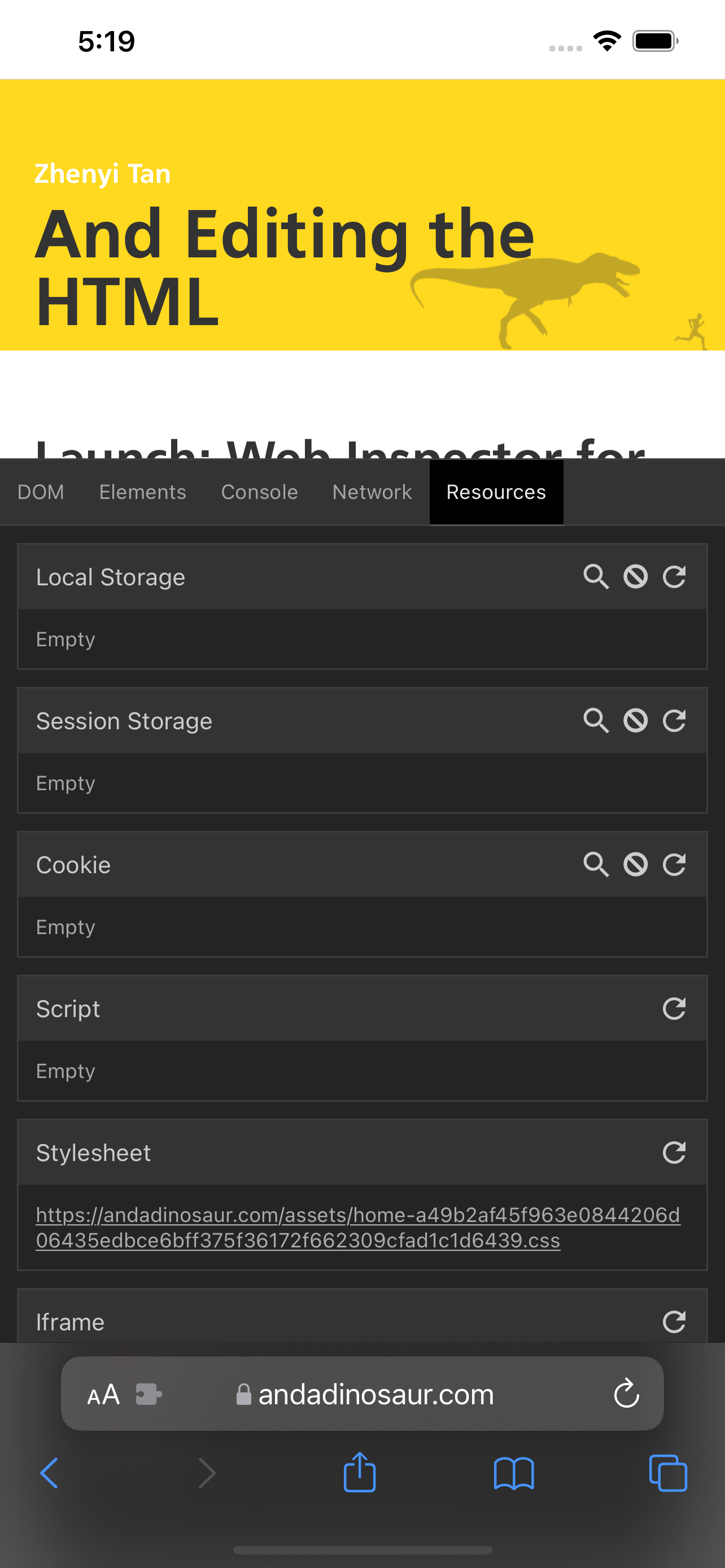Tap the andadinosaur.com address bar
The image size is (725, 1568).
375,1394
